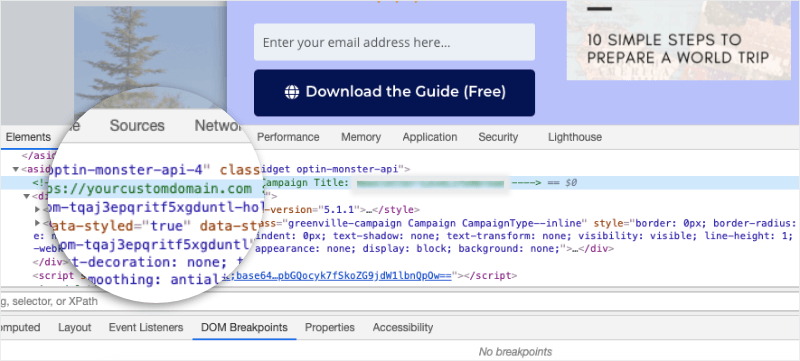Select the DOM Breakpoints pane tab
The width and height of the screenshot is (800, 361).
pyautogui.click(x=244, y=327)
